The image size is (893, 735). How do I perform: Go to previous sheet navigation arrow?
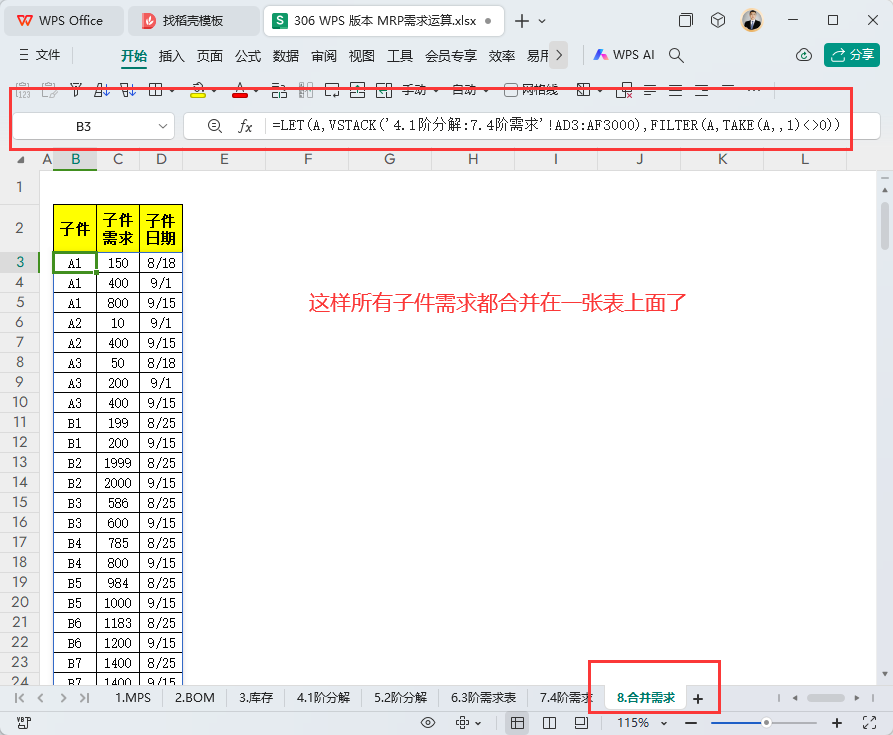pos(40,697)
